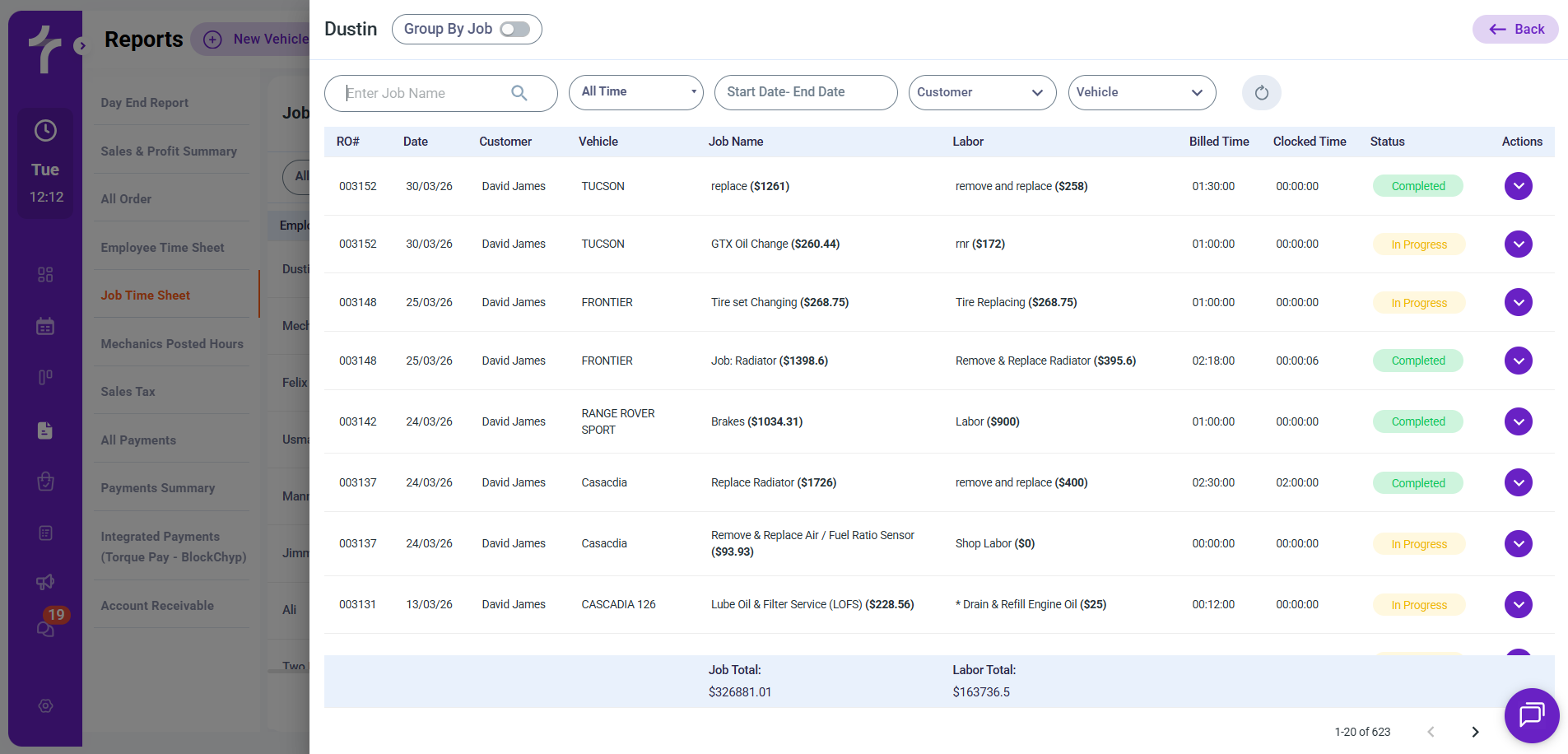Expand the Vehicle filter dropdown
The image size is (1568, 754).
1141,92
